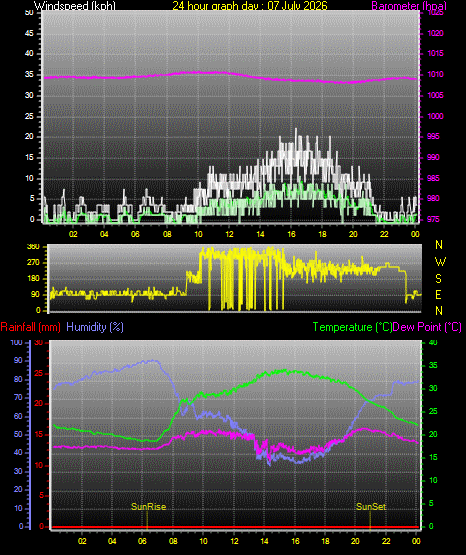Click the 60 value on the humidity axis
The height and width of the screenshot is (555, 466).
pos(18,416)
